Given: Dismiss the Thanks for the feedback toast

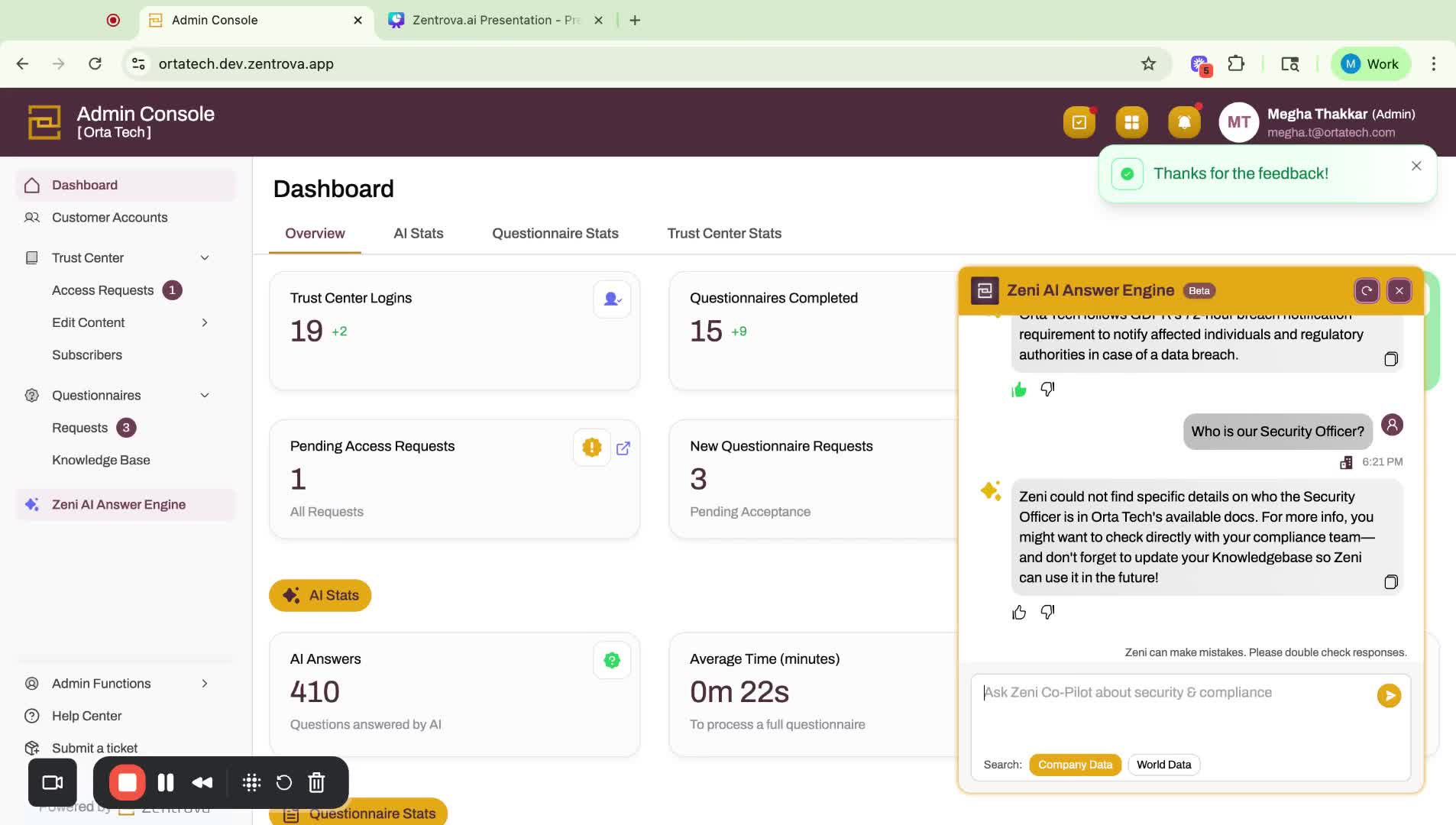Looking at the screenshot, I should pyautogui.click(x=1416, y=166).
